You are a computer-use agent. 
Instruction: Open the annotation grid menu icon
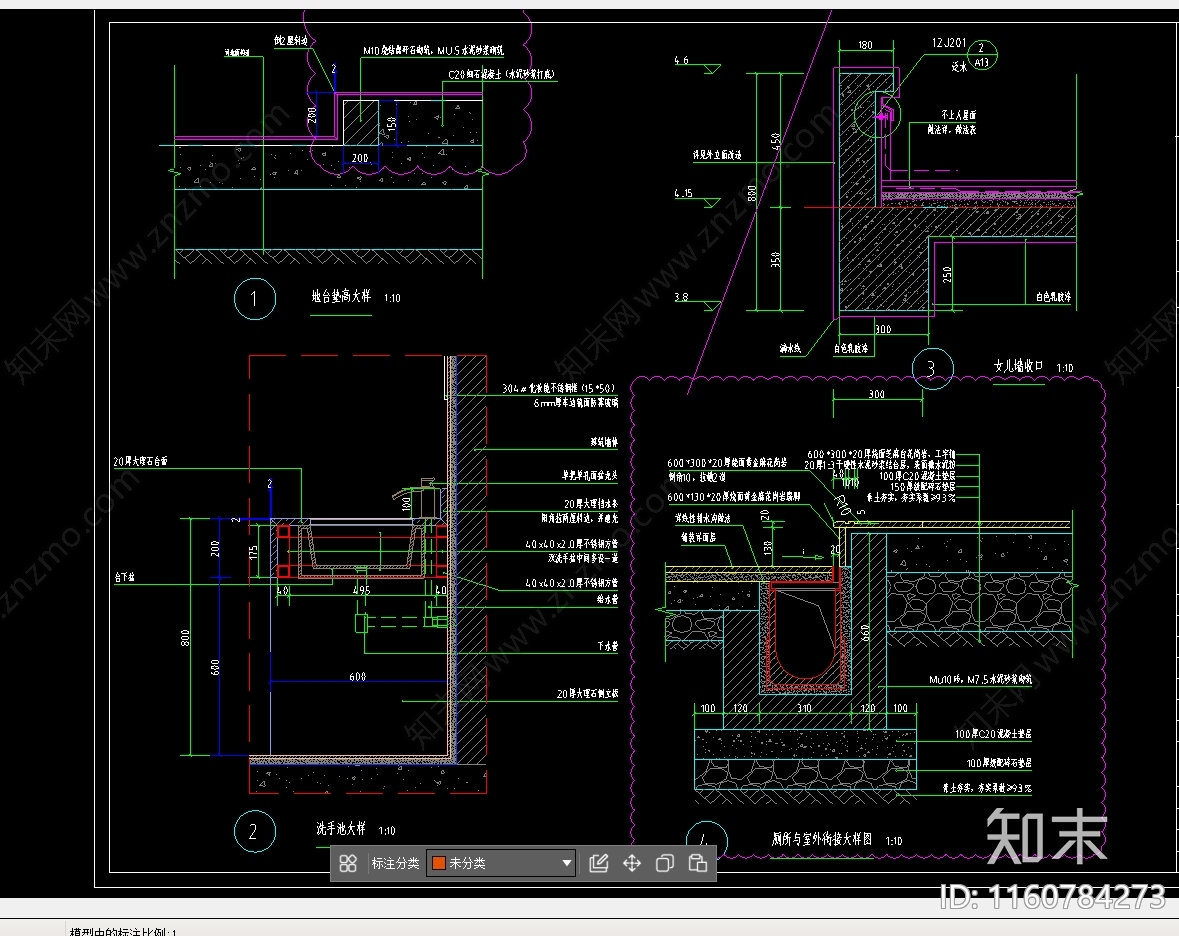point(347,863)
